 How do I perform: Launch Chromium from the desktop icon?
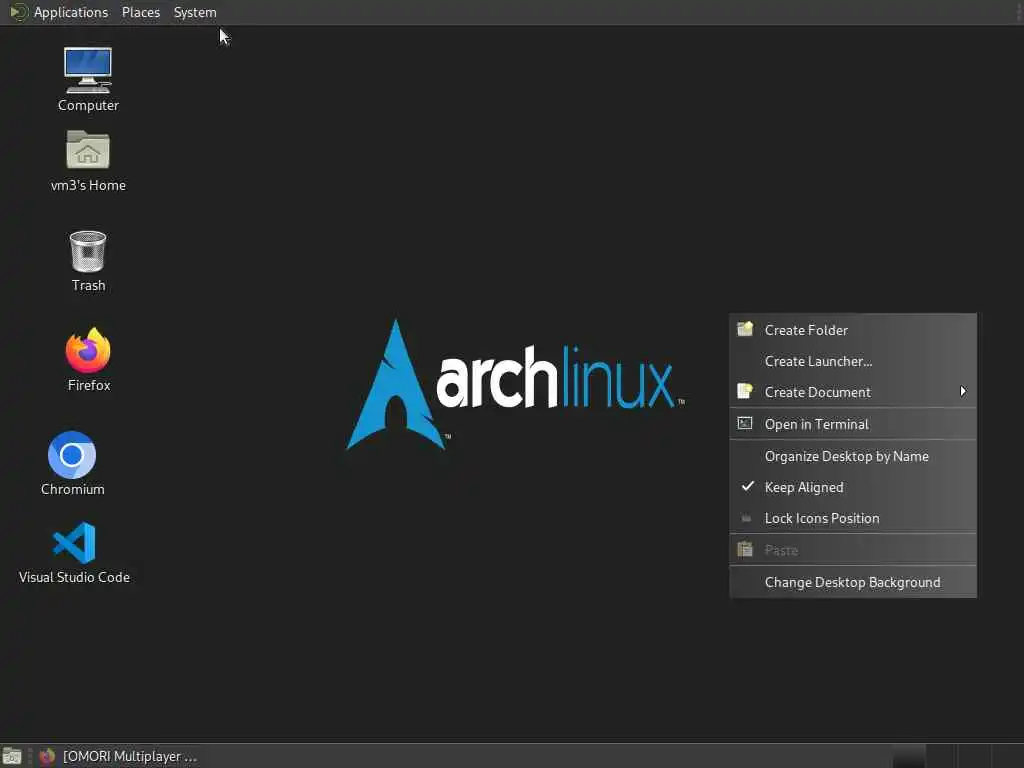coord(72,463)
